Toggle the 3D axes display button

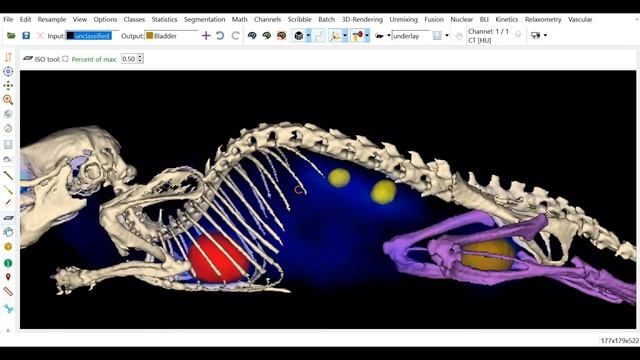pyautogui.click(x=335, y=36)
